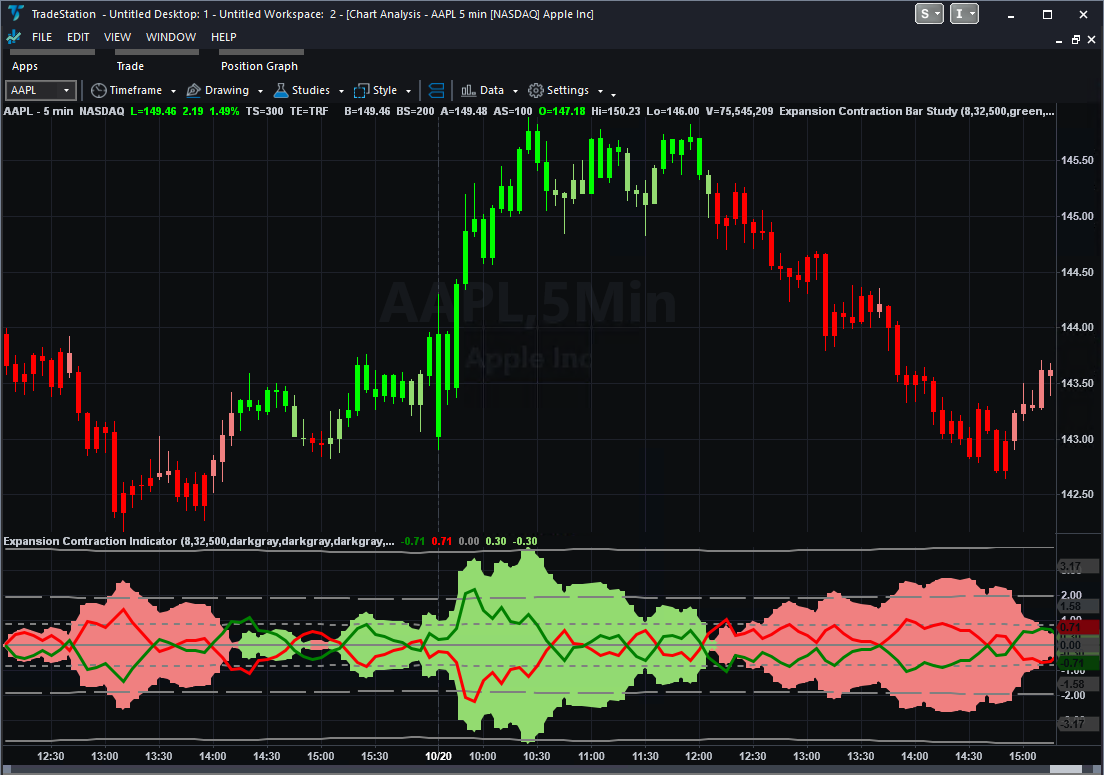Click the red '0.71' indicator scale marker
1104x775 pixels.
click(x=1079, y=626)
